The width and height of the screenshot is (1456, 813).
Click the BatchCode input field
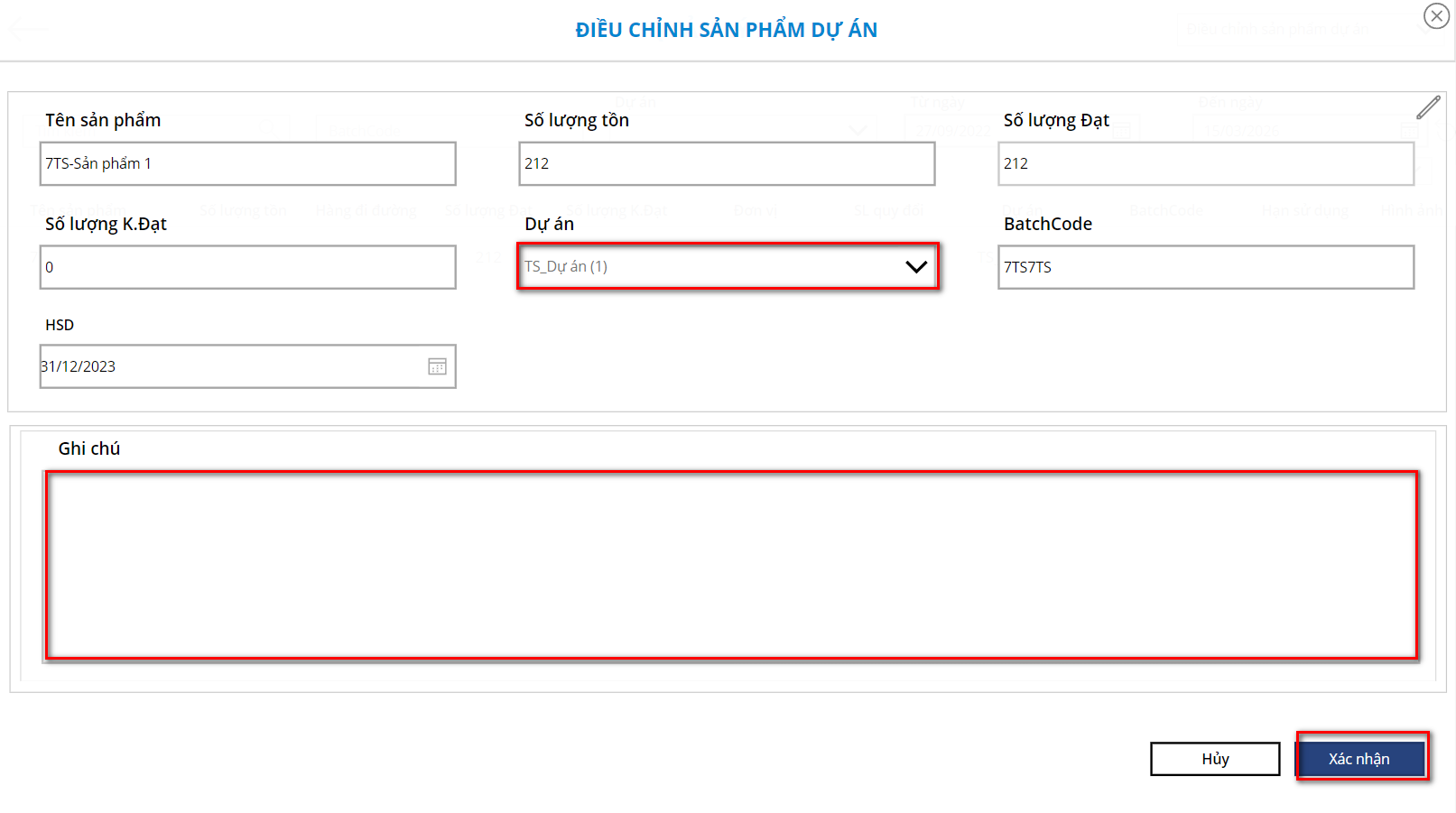(x=1206, y=267)
